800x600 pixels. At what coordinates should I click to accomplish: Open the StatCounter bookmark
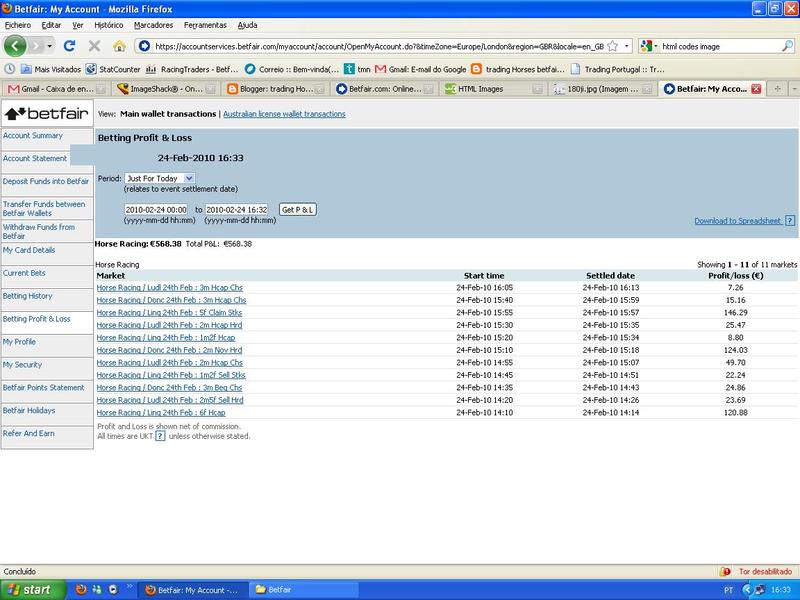113,69
